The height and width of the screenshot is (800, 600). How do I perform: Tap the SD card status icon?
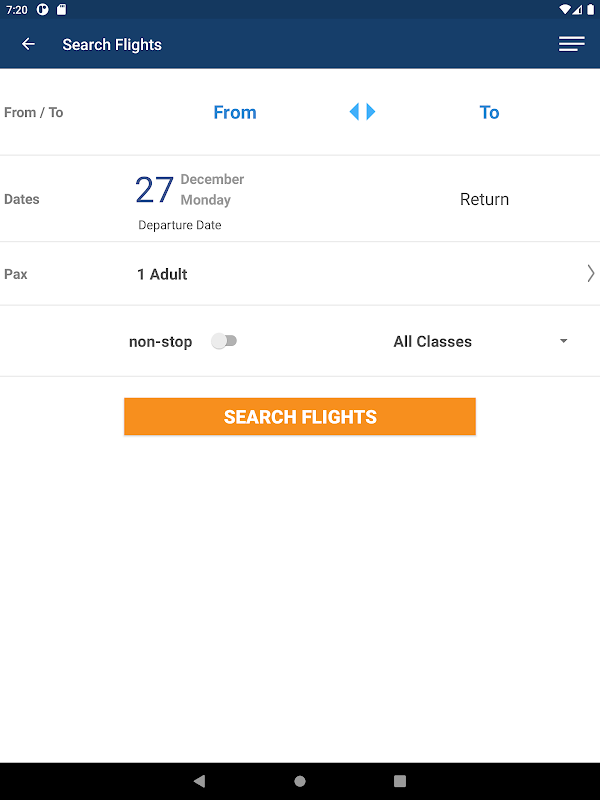pos(61,10)
